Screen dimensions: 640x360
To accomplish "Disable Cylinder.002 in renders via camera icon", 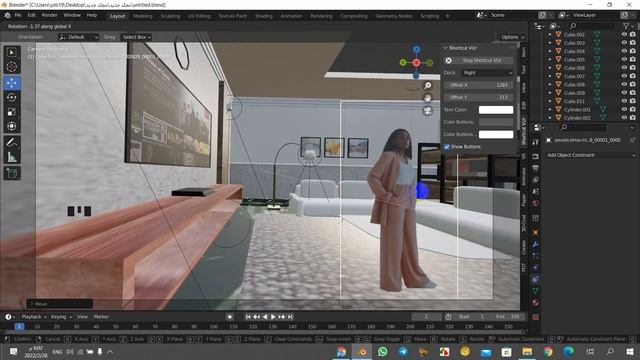I will click(x=633, y=118).
